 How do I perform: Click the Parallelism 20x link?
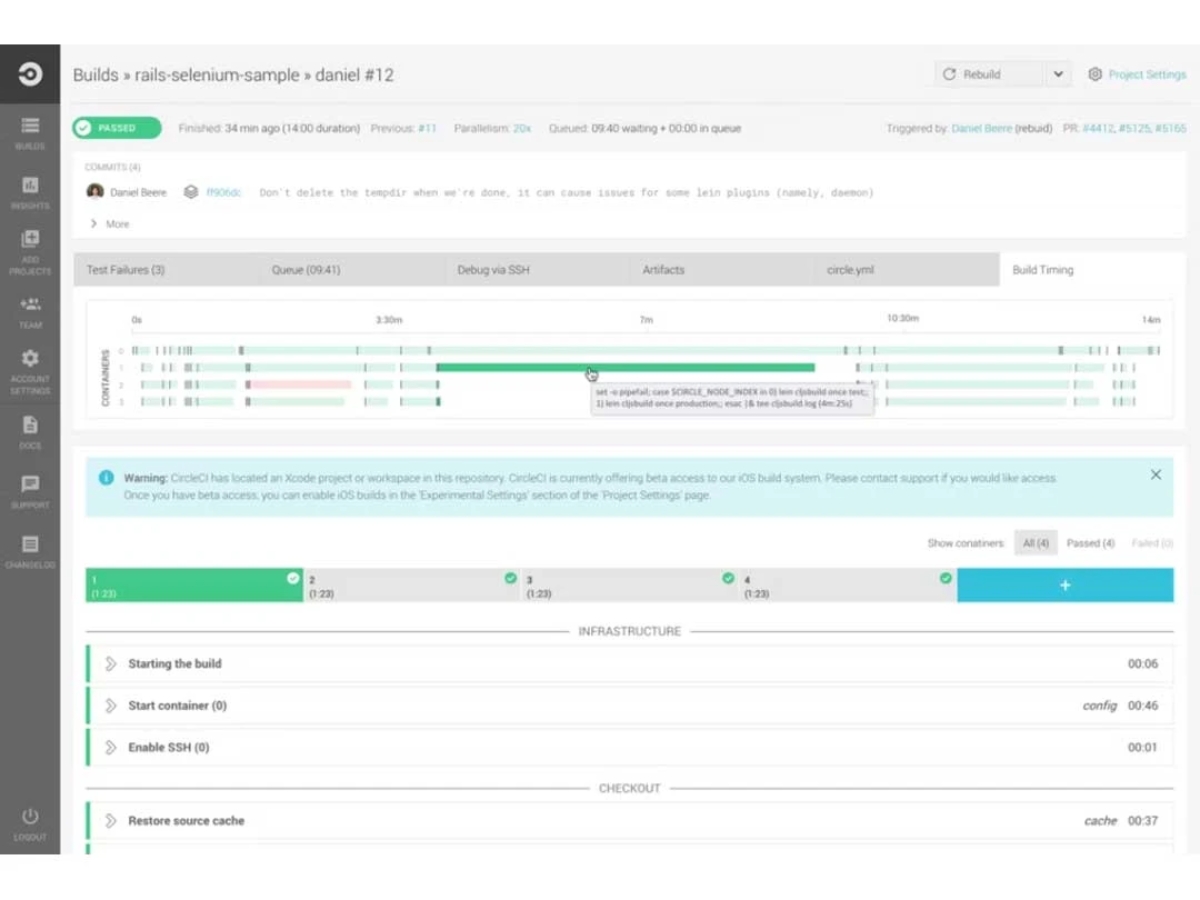(521, 128)
